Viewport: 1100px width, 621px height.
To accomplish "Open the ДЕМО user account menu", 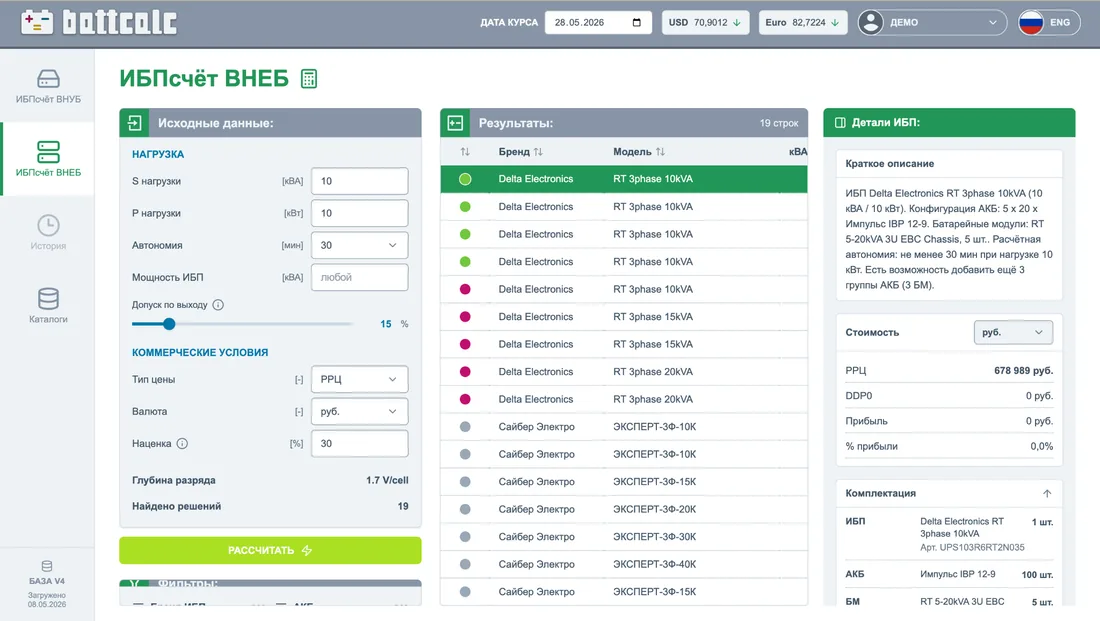I will (x=932, y=22).
